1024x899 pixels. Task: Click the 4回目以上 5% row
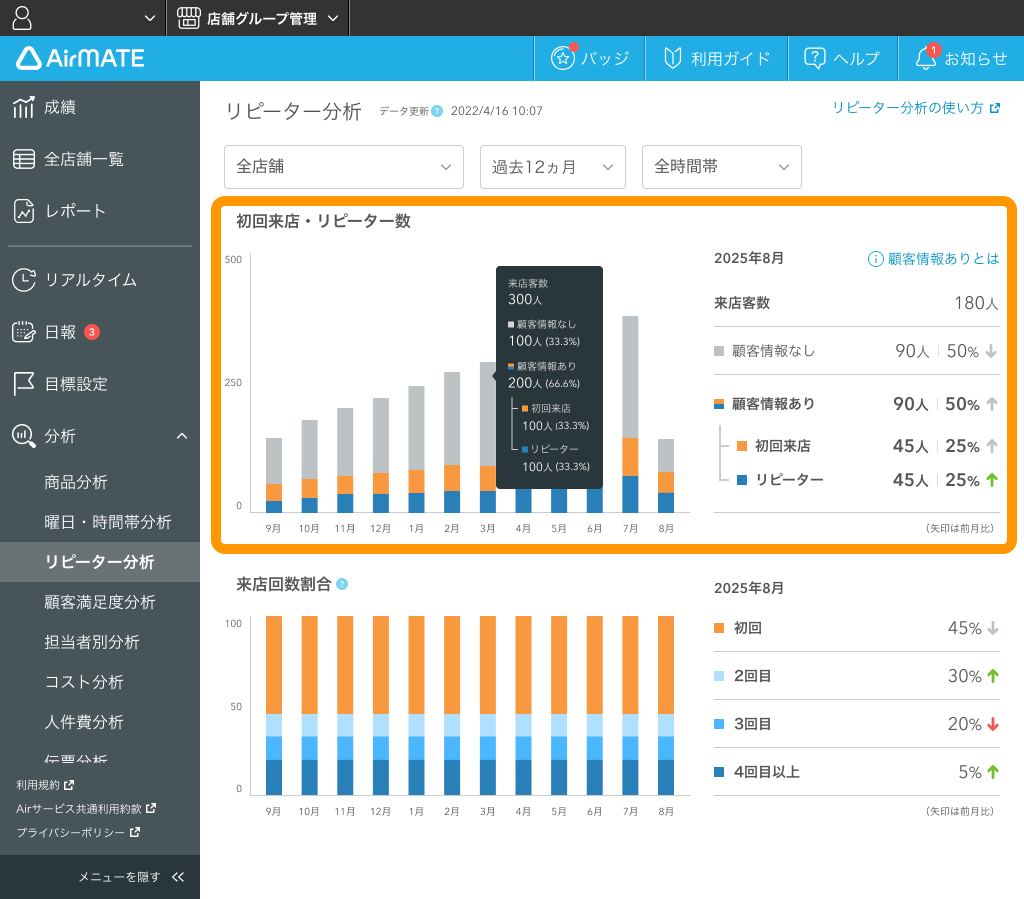(x=856, y=772)
